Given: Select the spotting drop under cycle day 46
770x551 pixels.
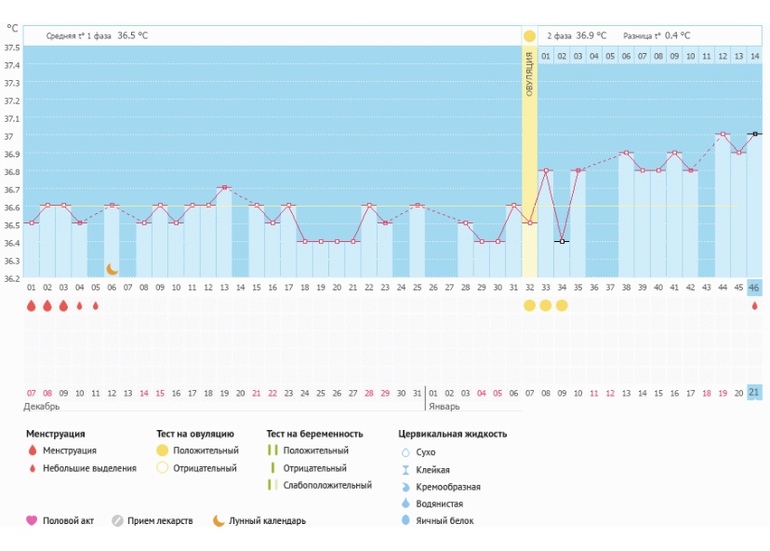Looking at the screenshot, I should click(x=754, y=306).
